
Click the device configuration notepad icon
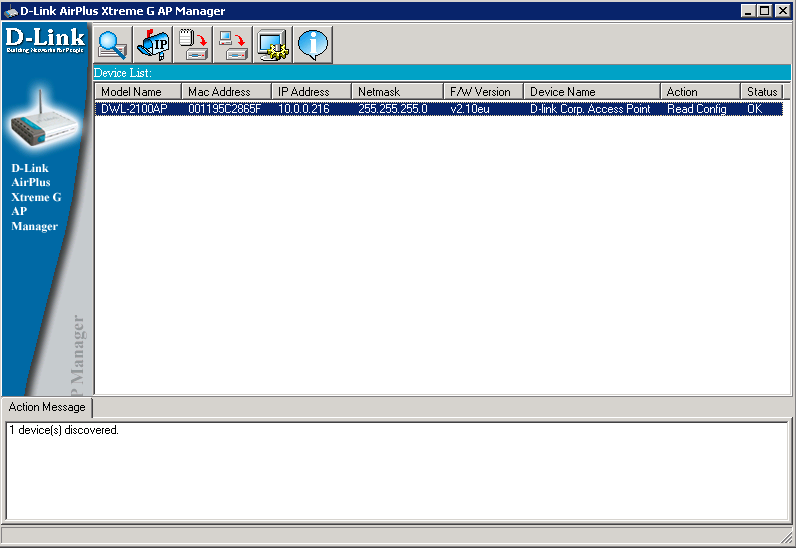tap(193, 45)
